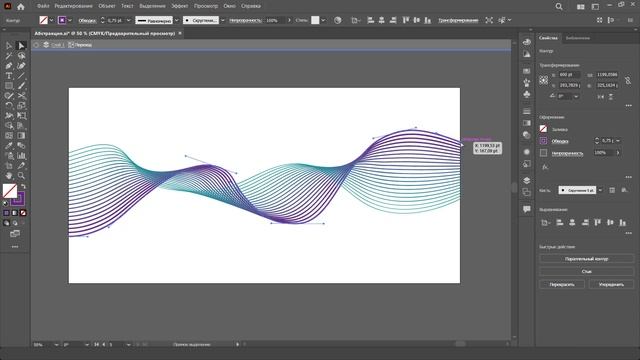Screen dimensions: 640x360
Task: Open the Artboards panel icon in dock
Action: click(x=527, y=192)
